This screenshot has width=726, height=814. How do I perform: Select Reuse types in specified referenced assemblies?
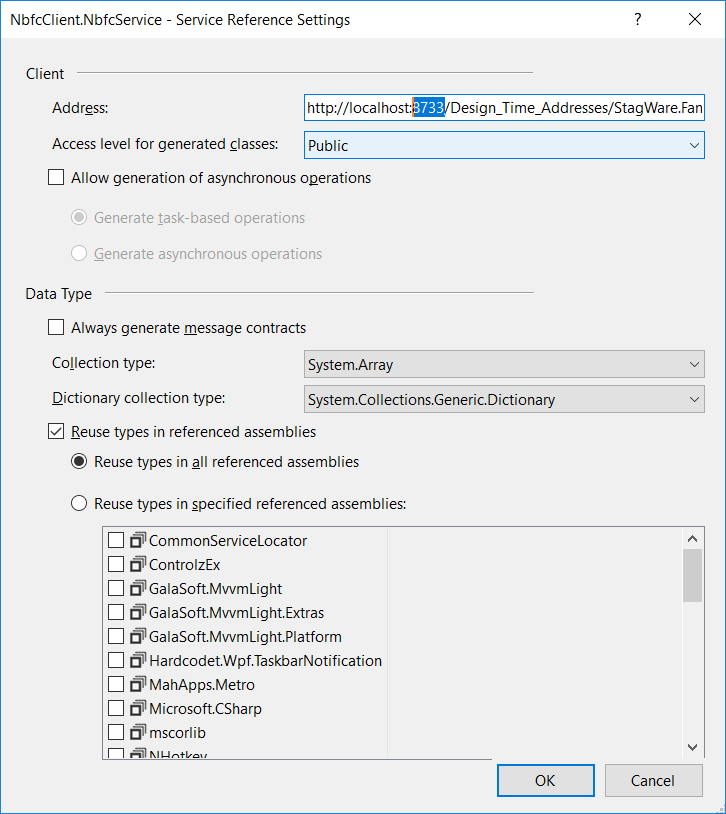pos(79,503)
